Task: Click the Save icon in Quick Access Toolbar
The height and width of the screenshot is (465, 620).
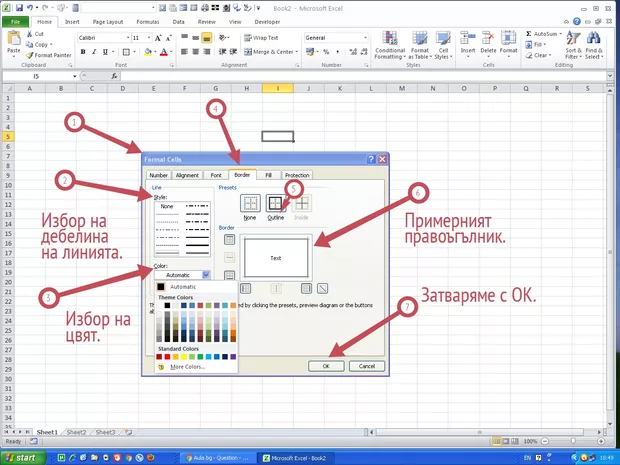Action: [20, 8]
